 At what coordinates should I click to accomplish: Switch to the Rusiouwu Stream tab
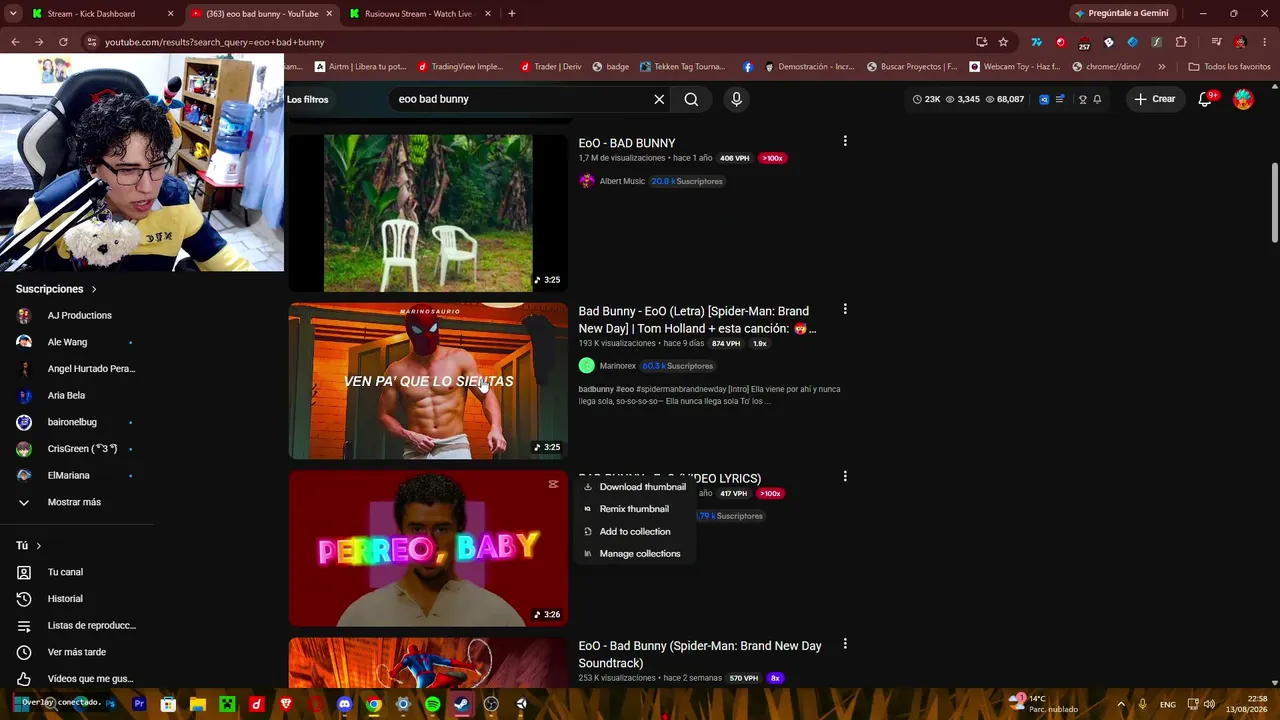[417, 14]
